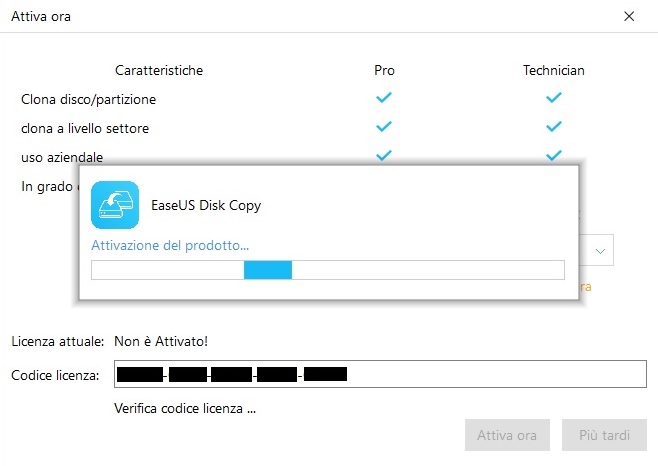Click the Technician checkmark for clona a livello settore
The image size is (658, 466).
(554, 126)
